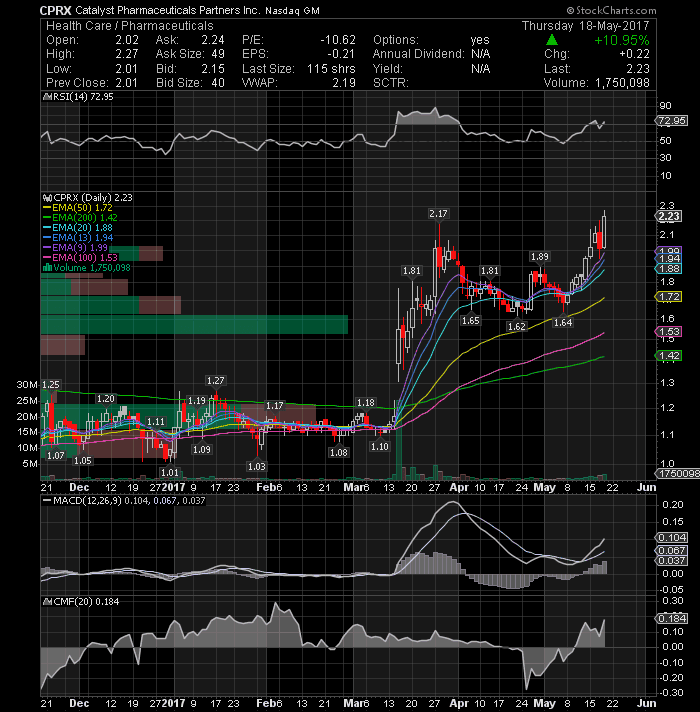Click the EMA(100) 1.53 legend entry
This screenshot has width=700, height=712.
tap(80, 257)
